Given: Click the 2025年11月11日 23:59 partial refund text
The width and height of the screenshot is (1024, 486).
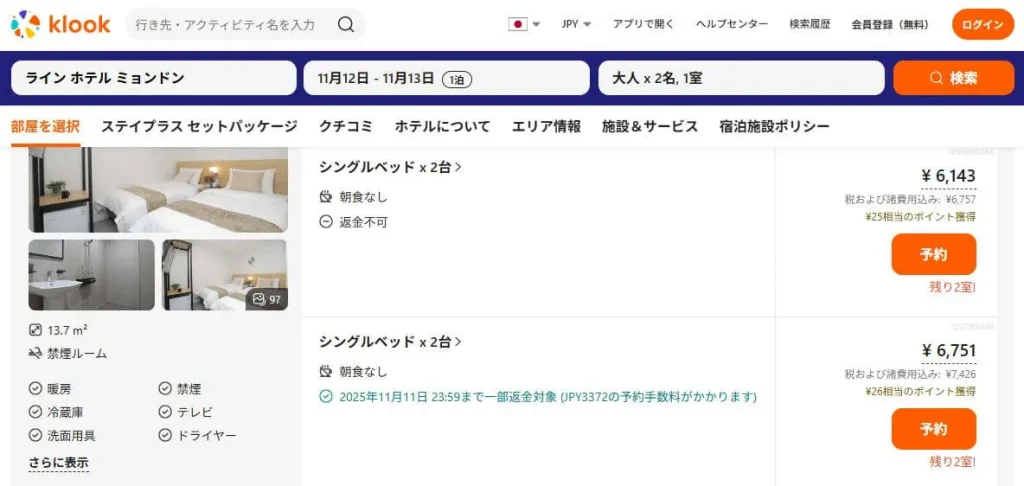Looking at the screenshot, I should coord(548,397).
